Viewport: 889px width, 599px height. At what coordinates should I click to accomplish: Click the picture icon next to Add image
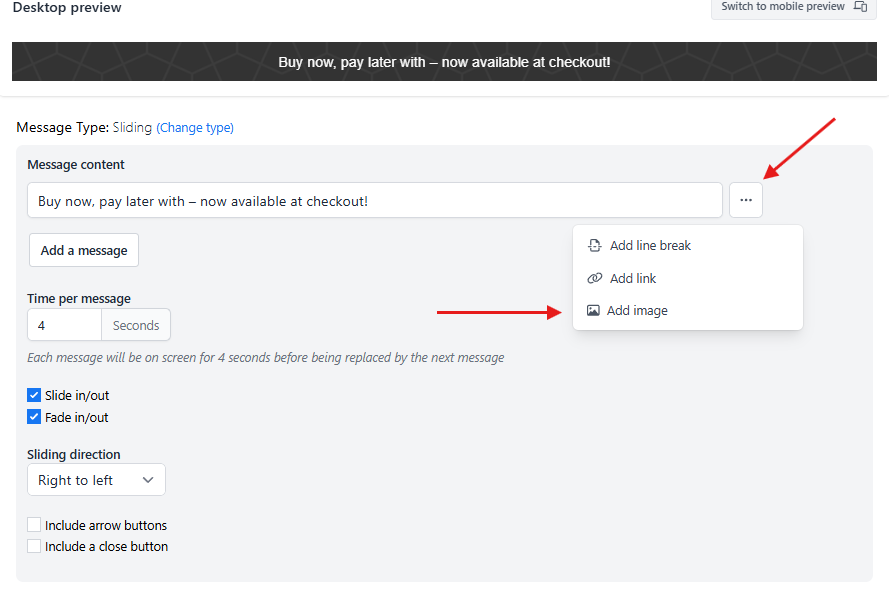click(593, 311)
